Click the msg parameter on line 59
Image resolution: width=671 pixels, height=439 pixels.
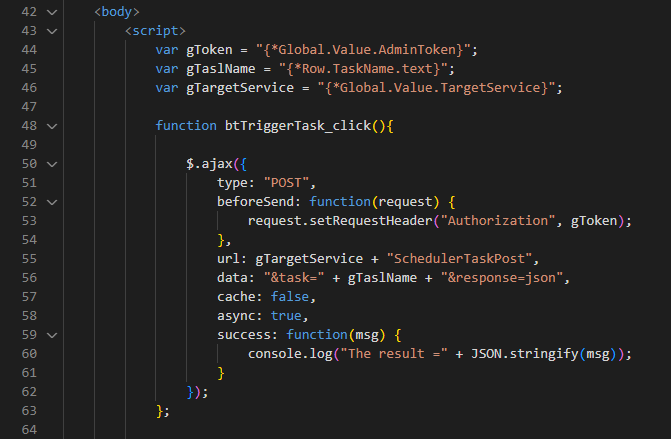pyautogui.click(x=367, y=335)
